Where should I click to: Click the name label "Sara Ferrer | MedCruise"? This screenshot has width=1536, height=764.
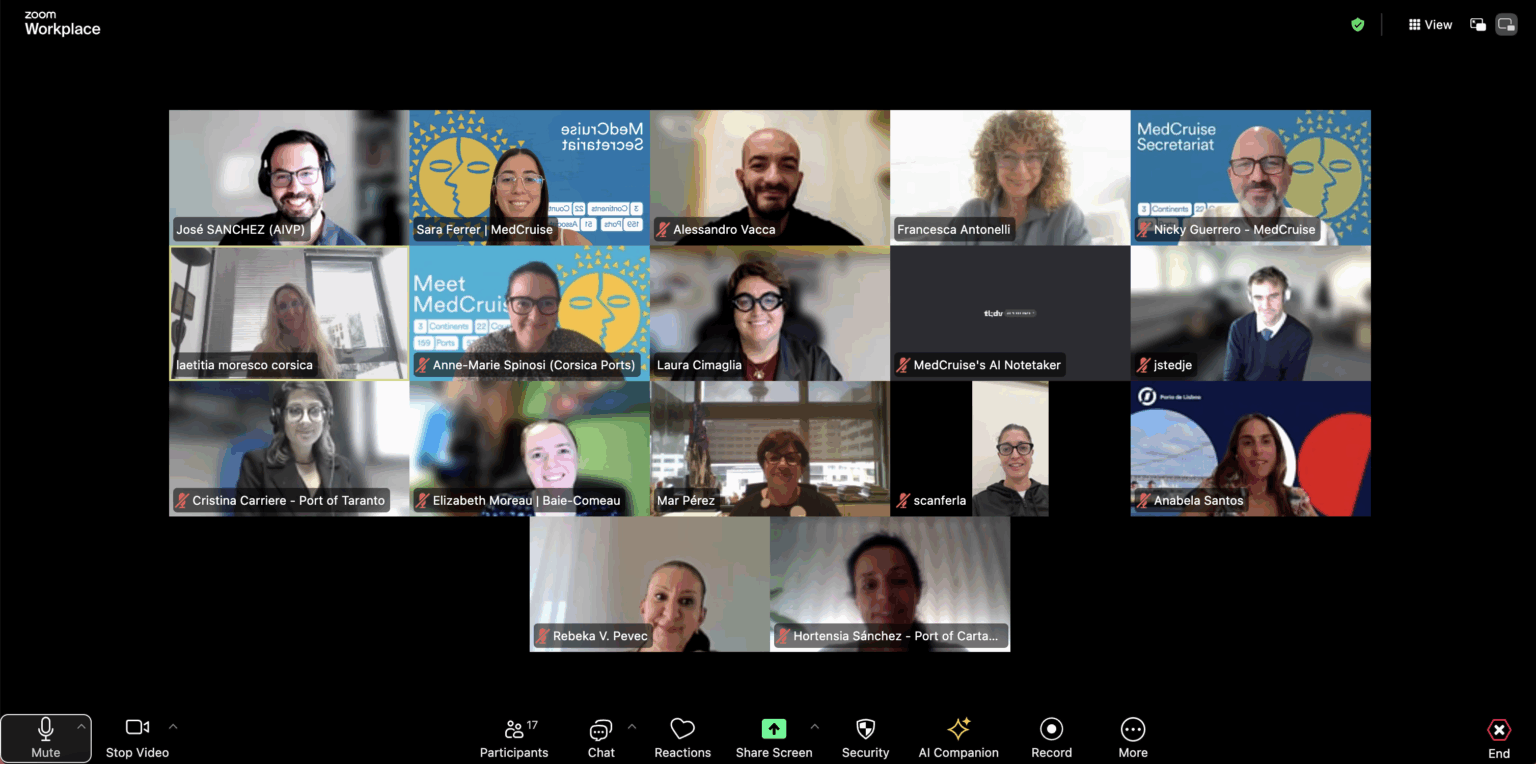pyautogui.click(x=484, y=230)
